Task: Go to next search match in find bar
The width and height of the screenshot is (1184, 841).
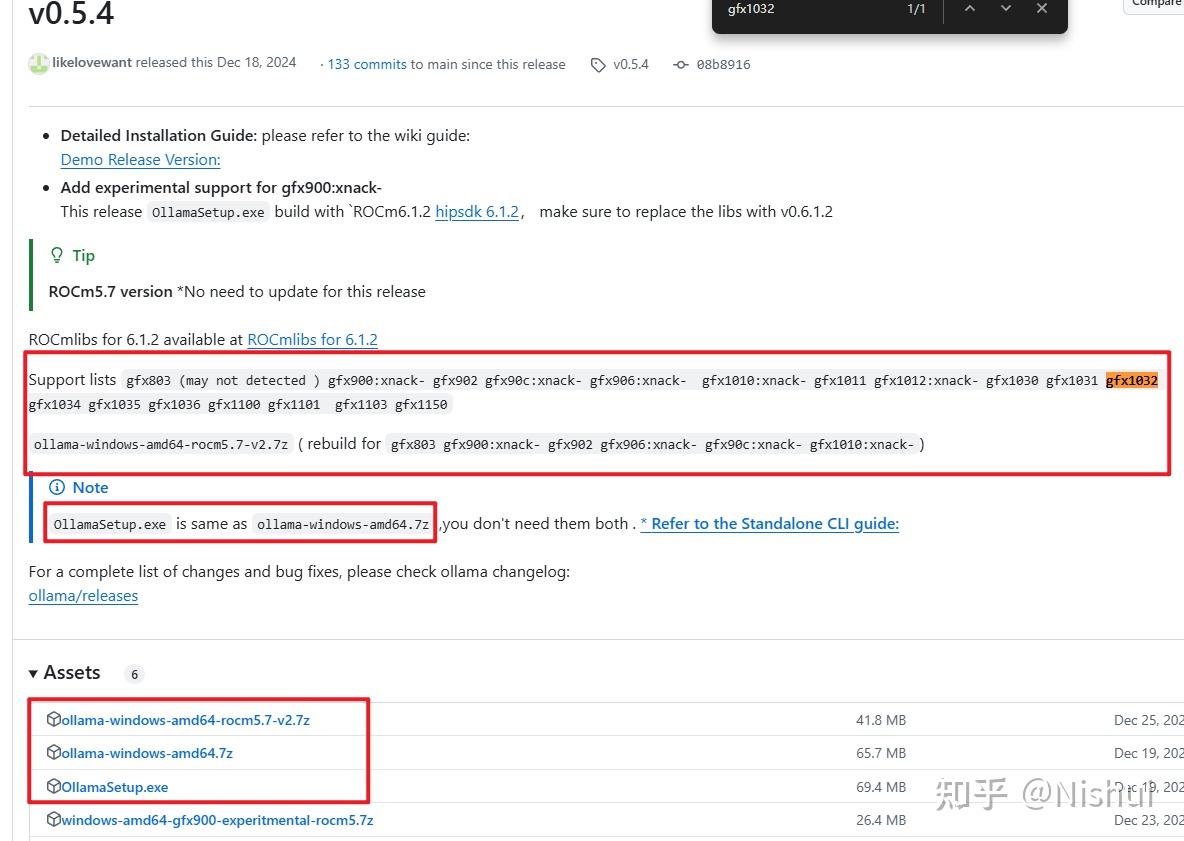Action: click(x=1005, y=8)
